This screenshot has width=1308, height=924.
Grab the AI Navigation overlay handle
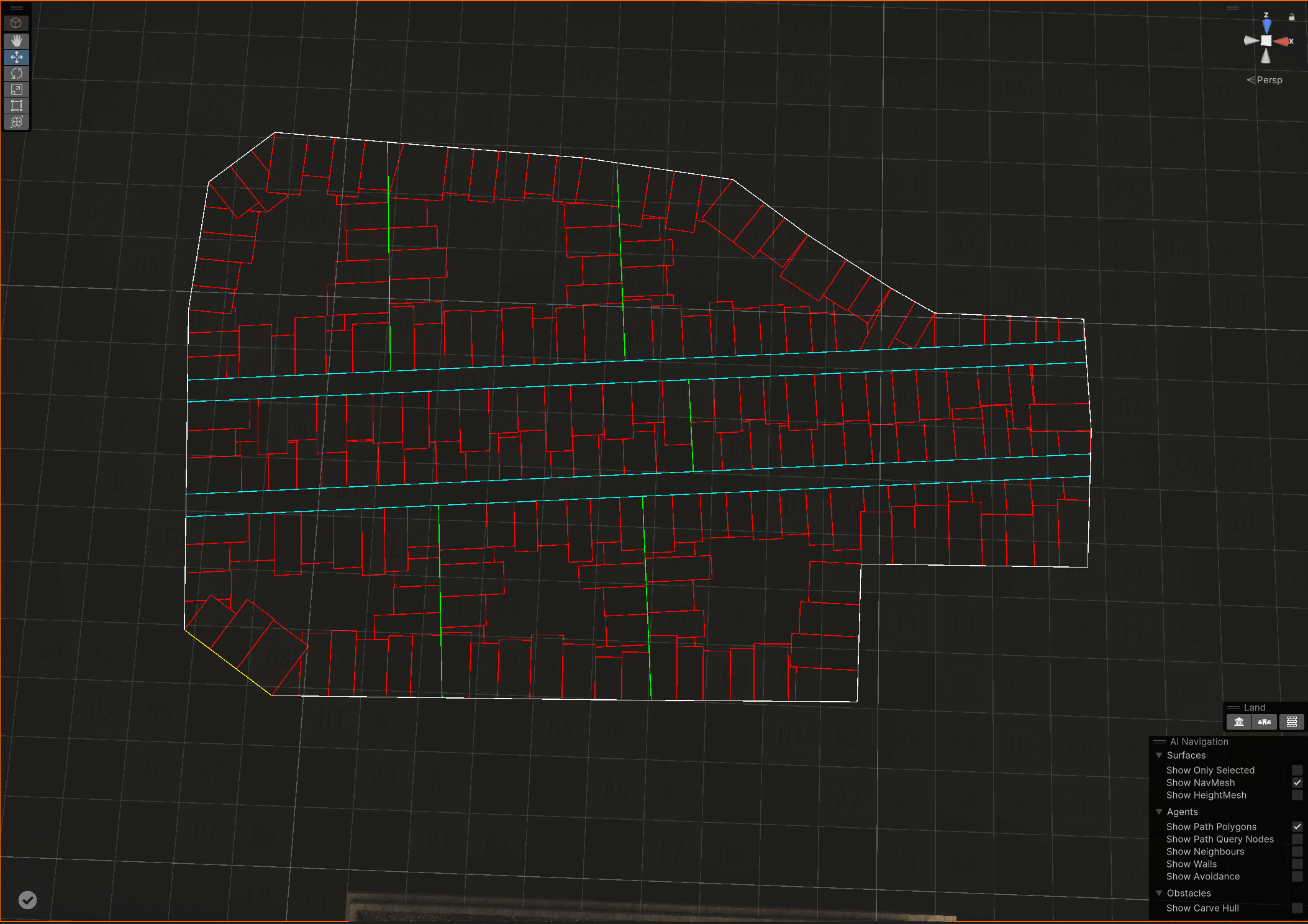pos(1159,741)
